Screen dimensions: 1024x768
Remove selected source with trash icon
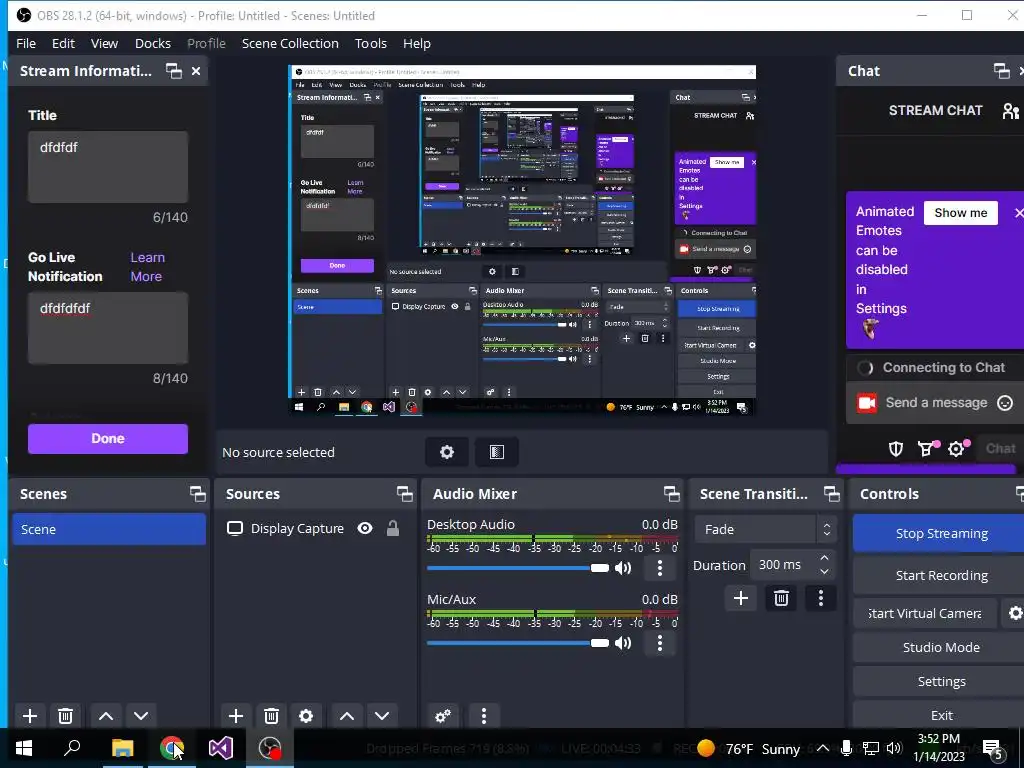(271, 716)
